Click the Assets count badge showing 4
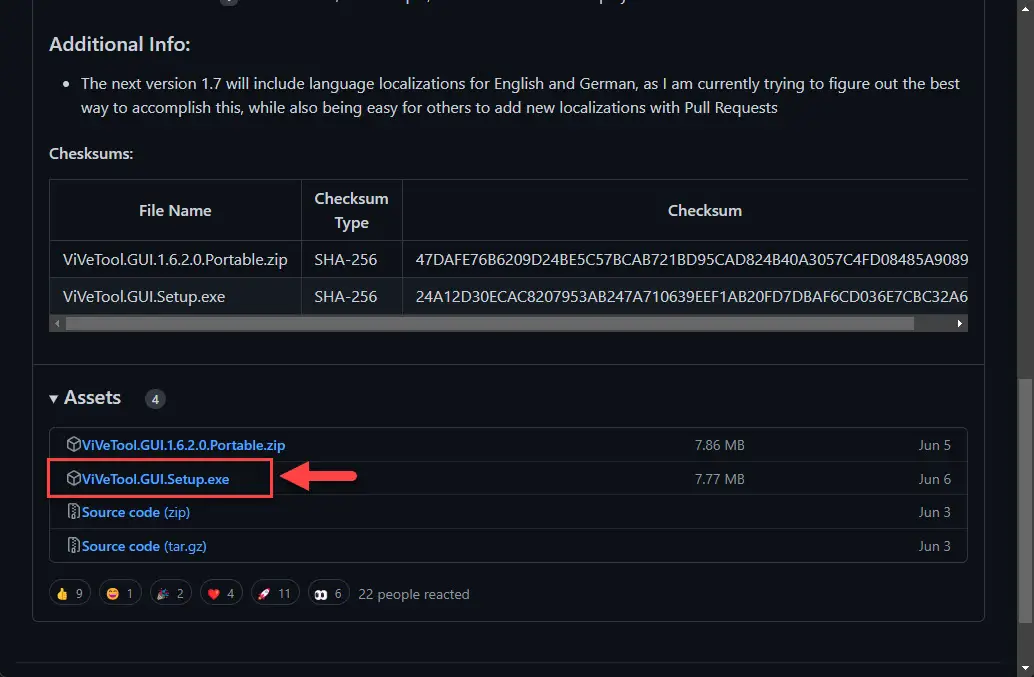The width and height of the screenshot is (1034, 677). pos(155,399)
